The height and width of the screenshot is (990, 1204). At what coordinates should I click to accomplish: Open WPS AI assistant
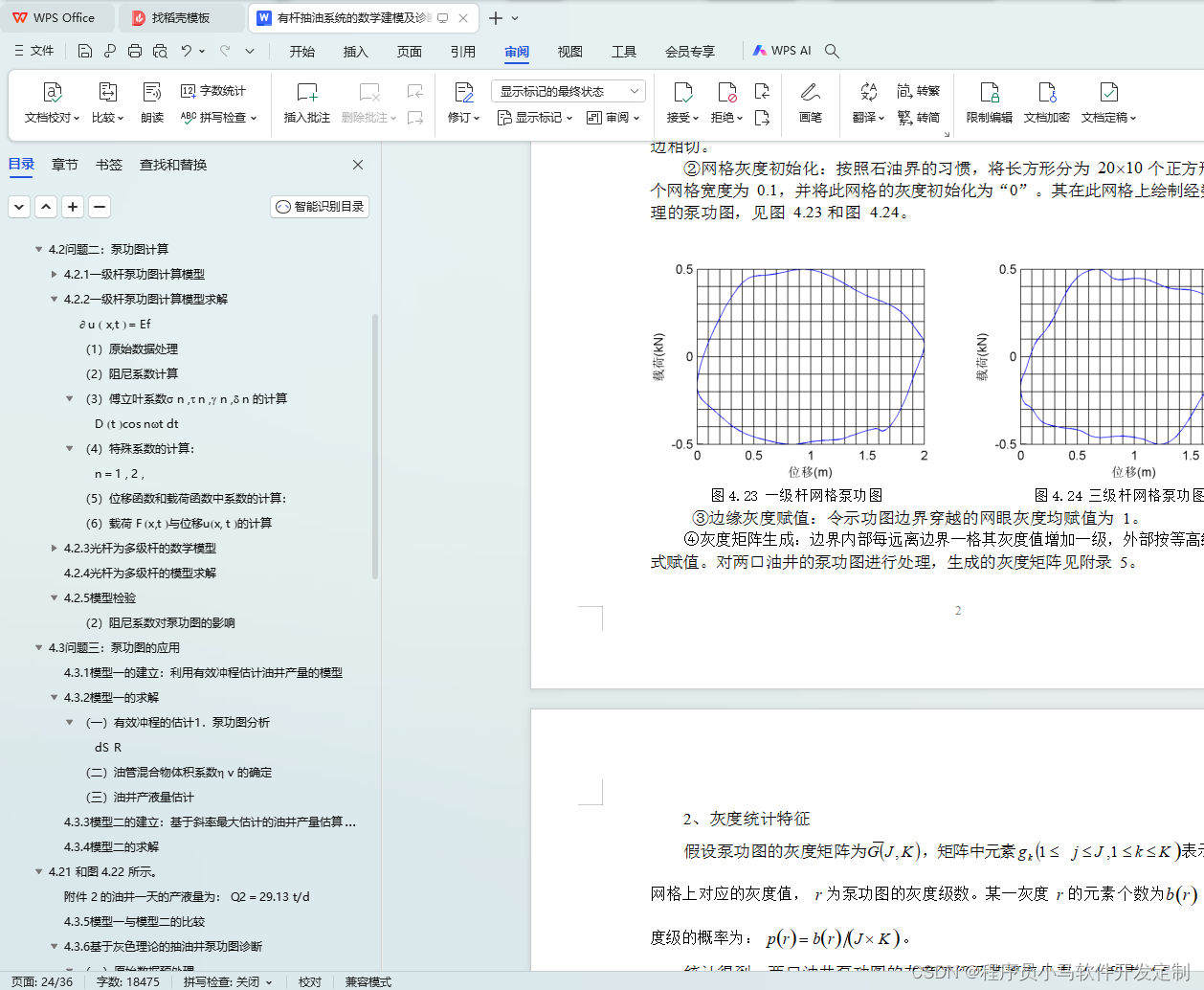[782, 51]
